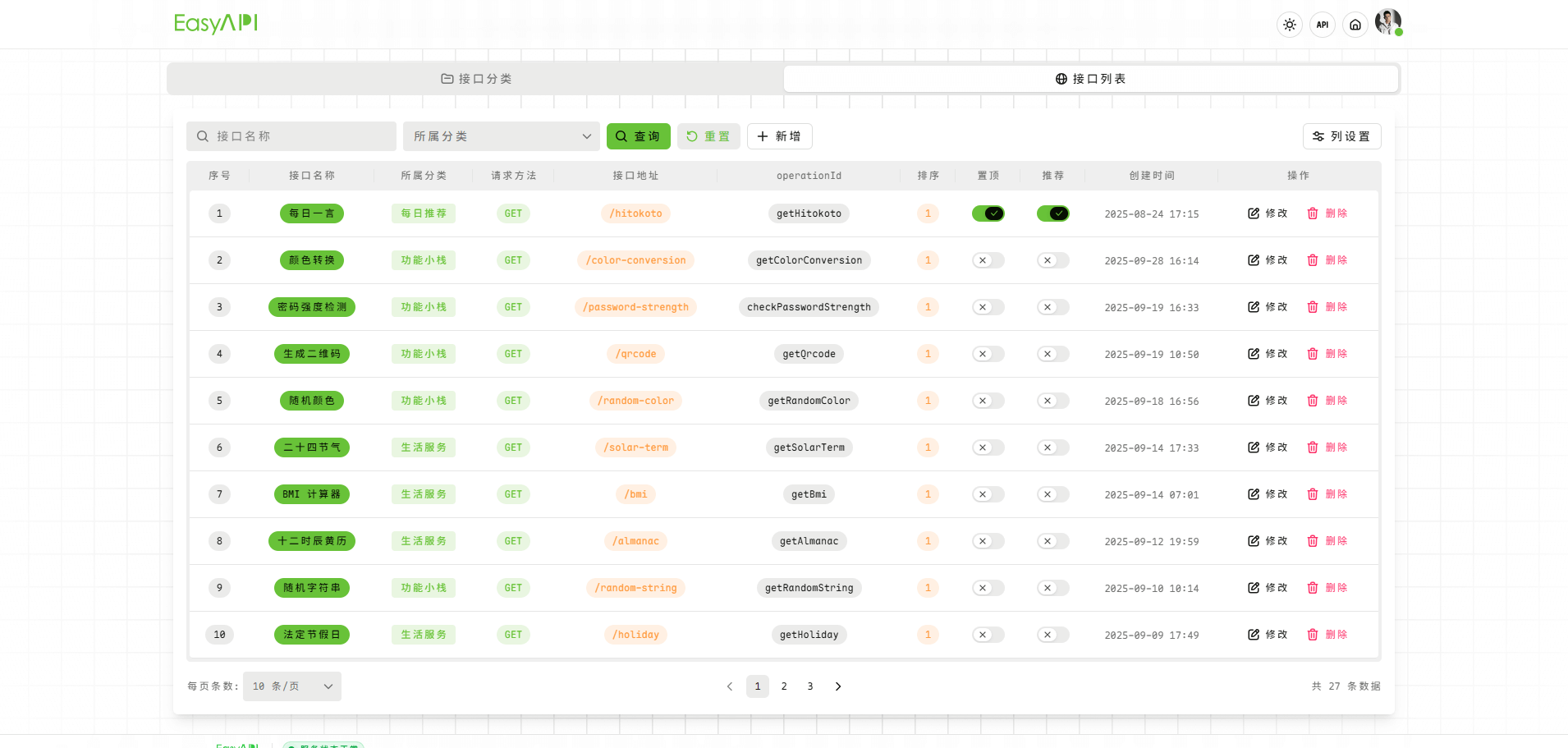Click the trash icon for 颜色转换 row
Image resolution: width=1568 pixels, height=748 pixels.
pyautogui.click(x=1313, y=260)
